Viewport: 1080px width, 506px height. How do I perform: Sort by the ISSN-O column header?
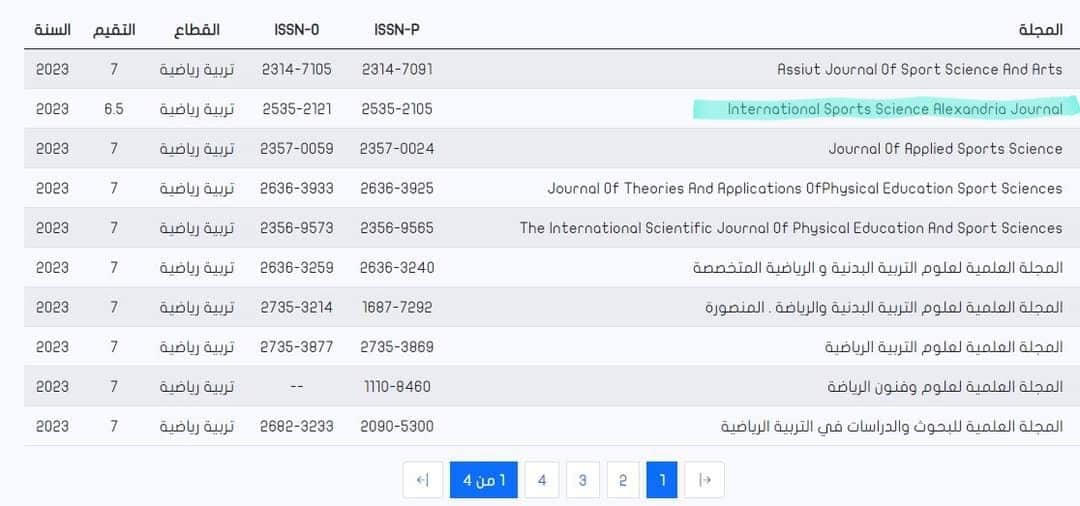[296, 29]
